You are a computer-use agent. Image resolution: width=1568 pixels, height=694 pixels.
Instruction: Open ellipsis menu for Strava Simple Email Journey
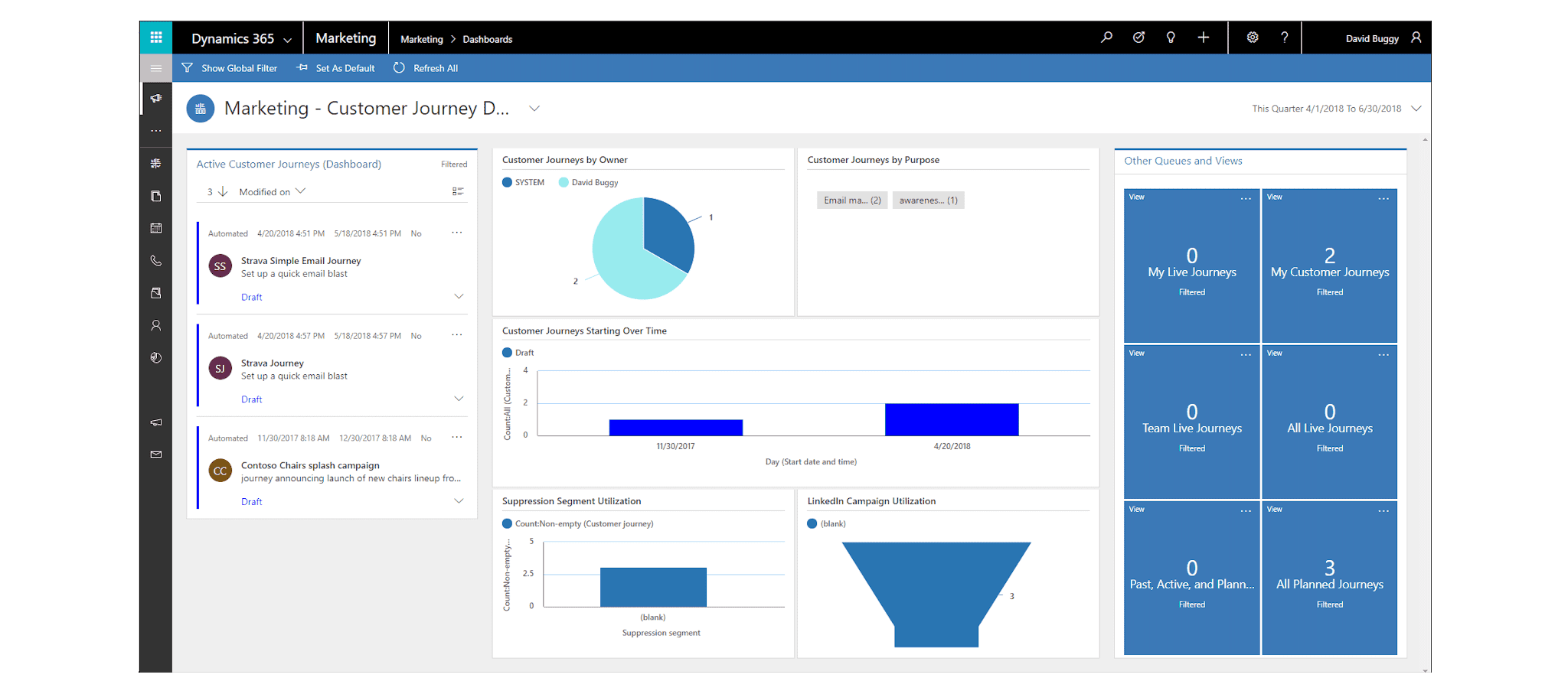pyautogui.click(x=457, y=233)
